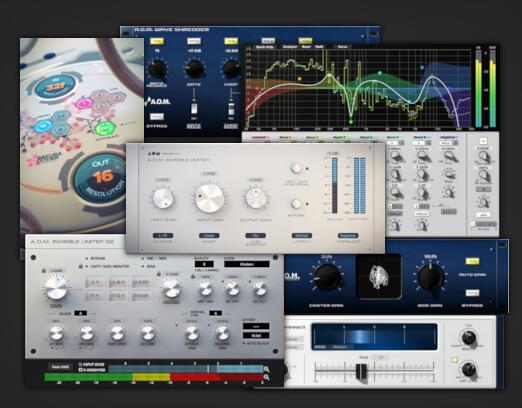Check the Input RMS checkbox
The image size is (522, 408).
click(80, 365)
